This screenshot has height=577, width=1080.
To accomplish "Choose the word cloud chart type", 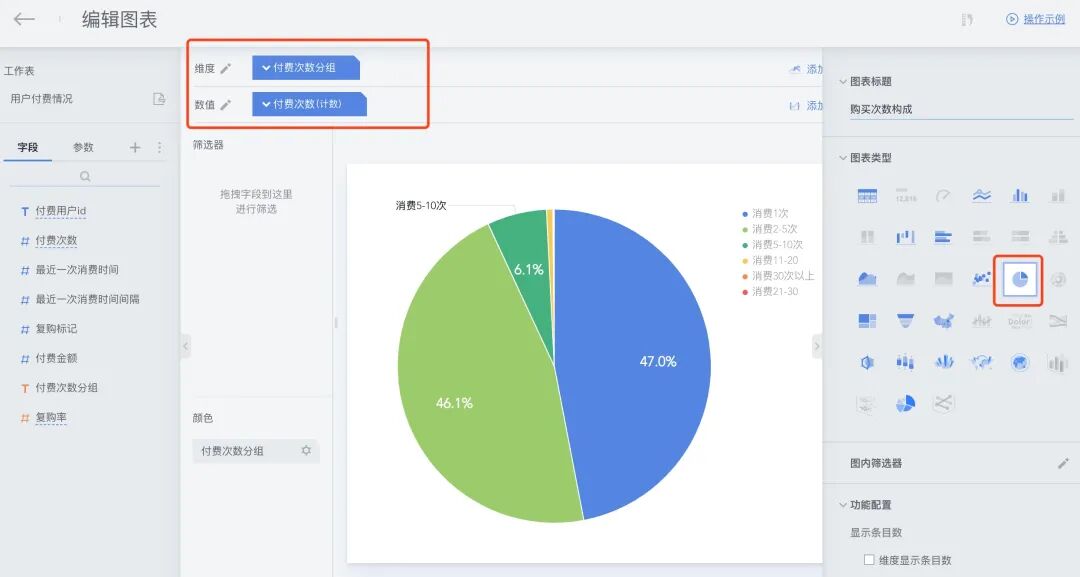I will [x=1019, y=321].
